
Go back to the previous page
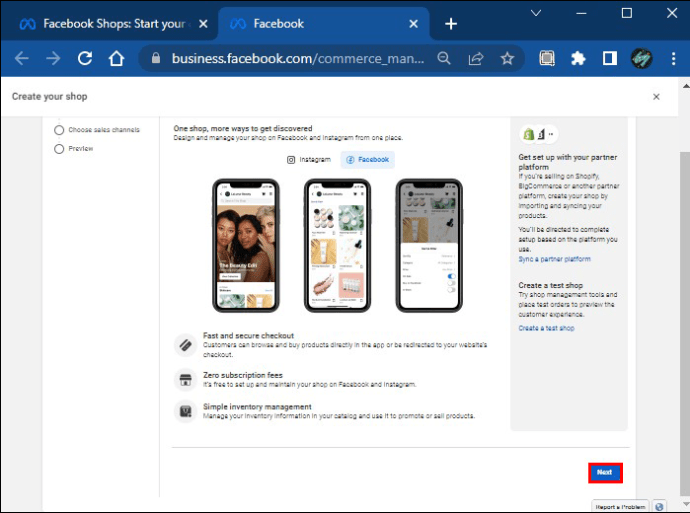click(x=22, y=58)
